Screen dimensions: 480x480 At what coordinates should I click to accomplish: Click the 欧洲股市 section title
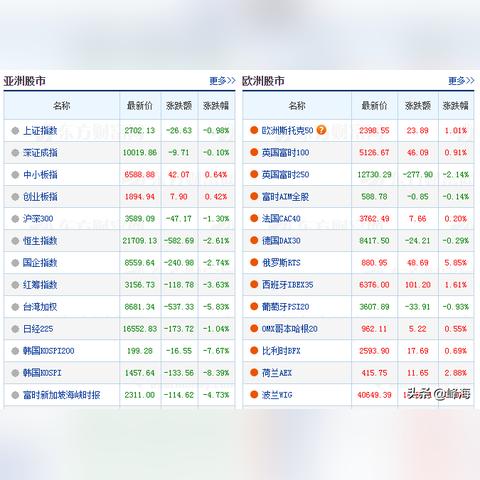point(263,81)
